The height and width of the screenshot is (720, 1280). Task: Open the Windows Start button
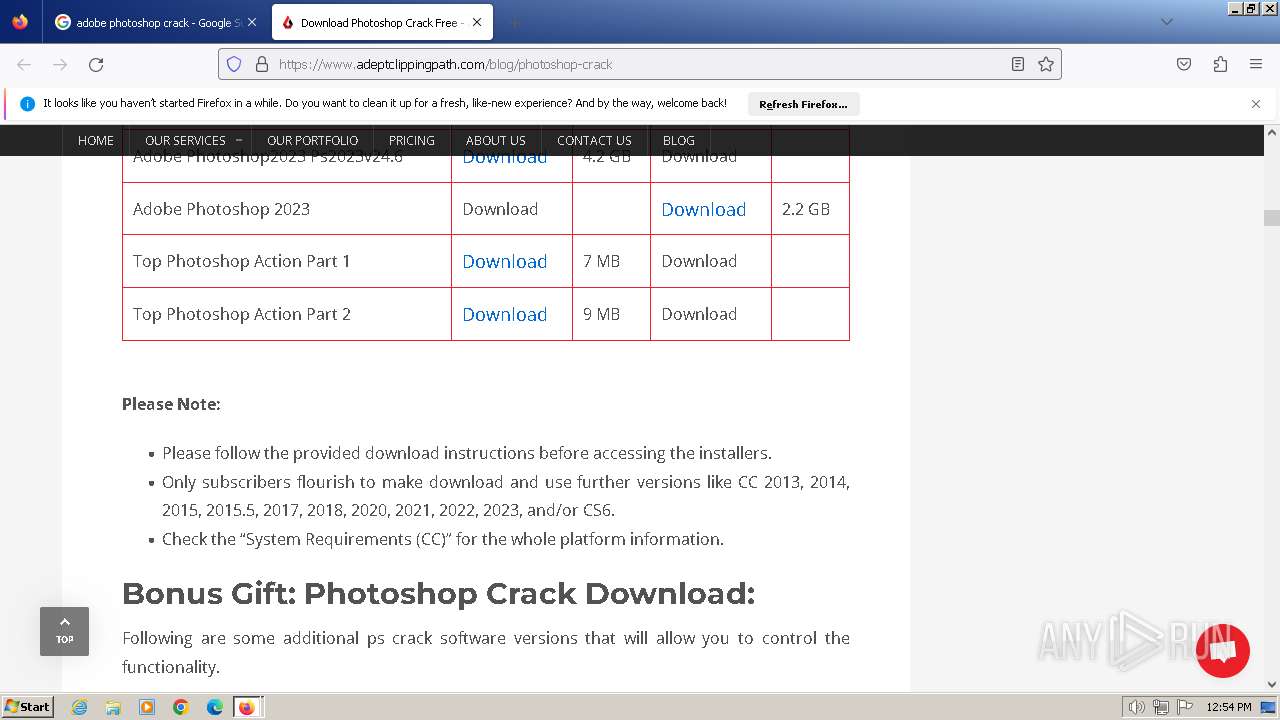point(27,706)
